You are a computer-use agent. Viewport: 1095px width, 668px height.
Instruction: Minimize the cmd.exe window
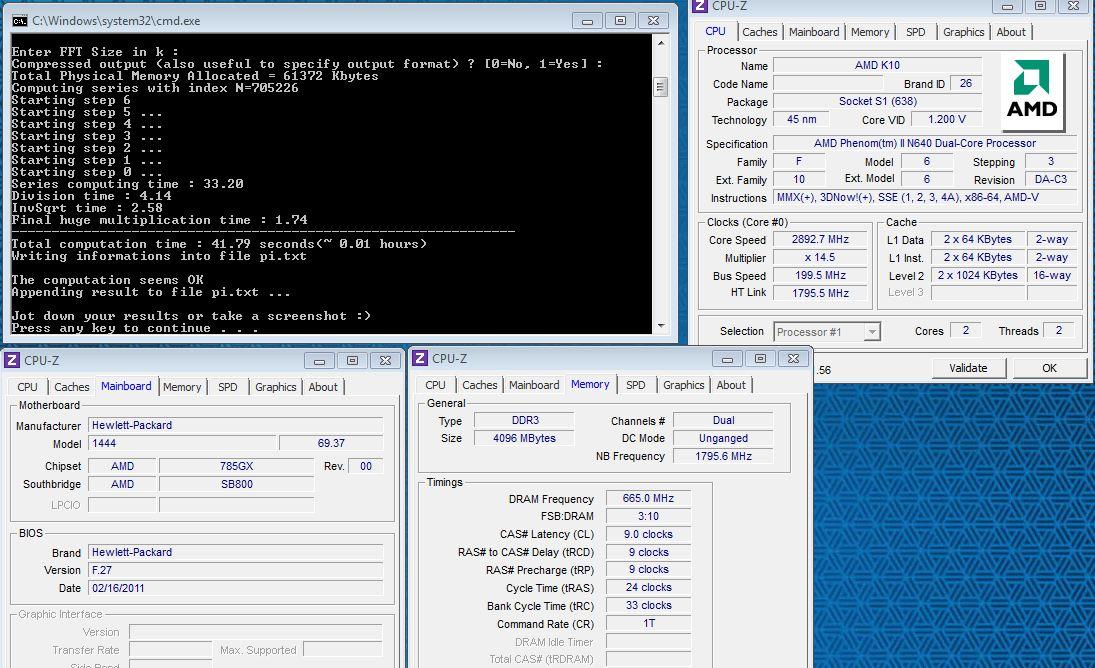587,21
